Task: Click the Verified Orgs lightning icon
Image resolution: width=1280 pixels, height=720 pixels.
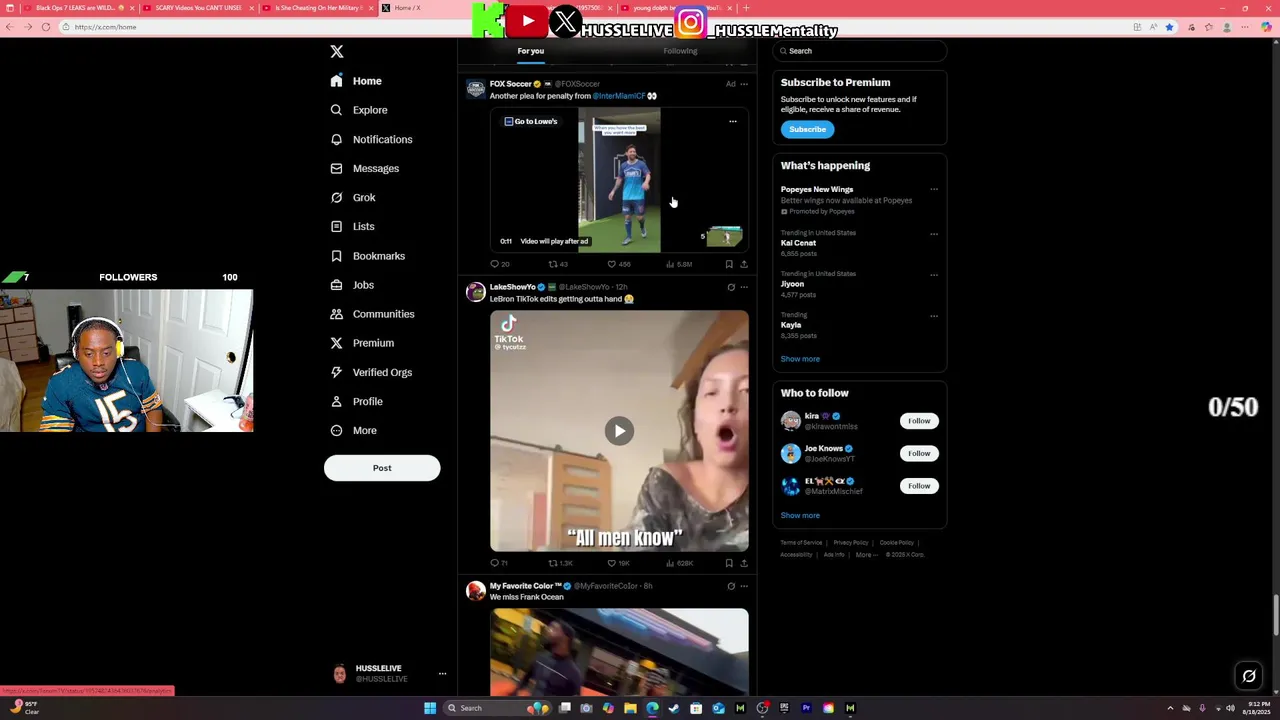Action: click(x=336, y=372)
